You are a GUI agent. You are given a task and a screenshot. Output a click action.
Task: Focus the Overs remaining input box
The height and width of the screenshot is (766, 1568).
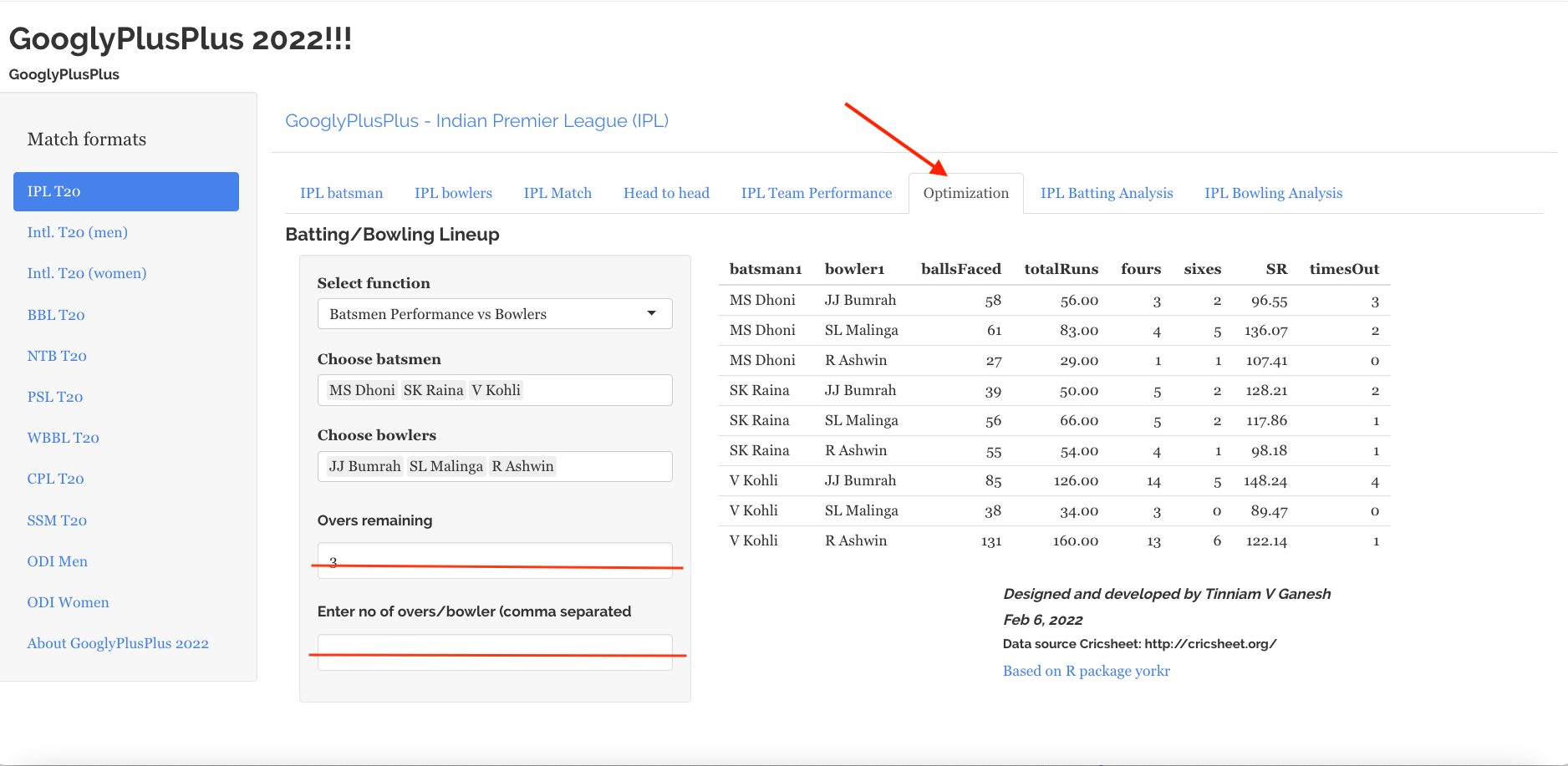(x=495, y=560)
